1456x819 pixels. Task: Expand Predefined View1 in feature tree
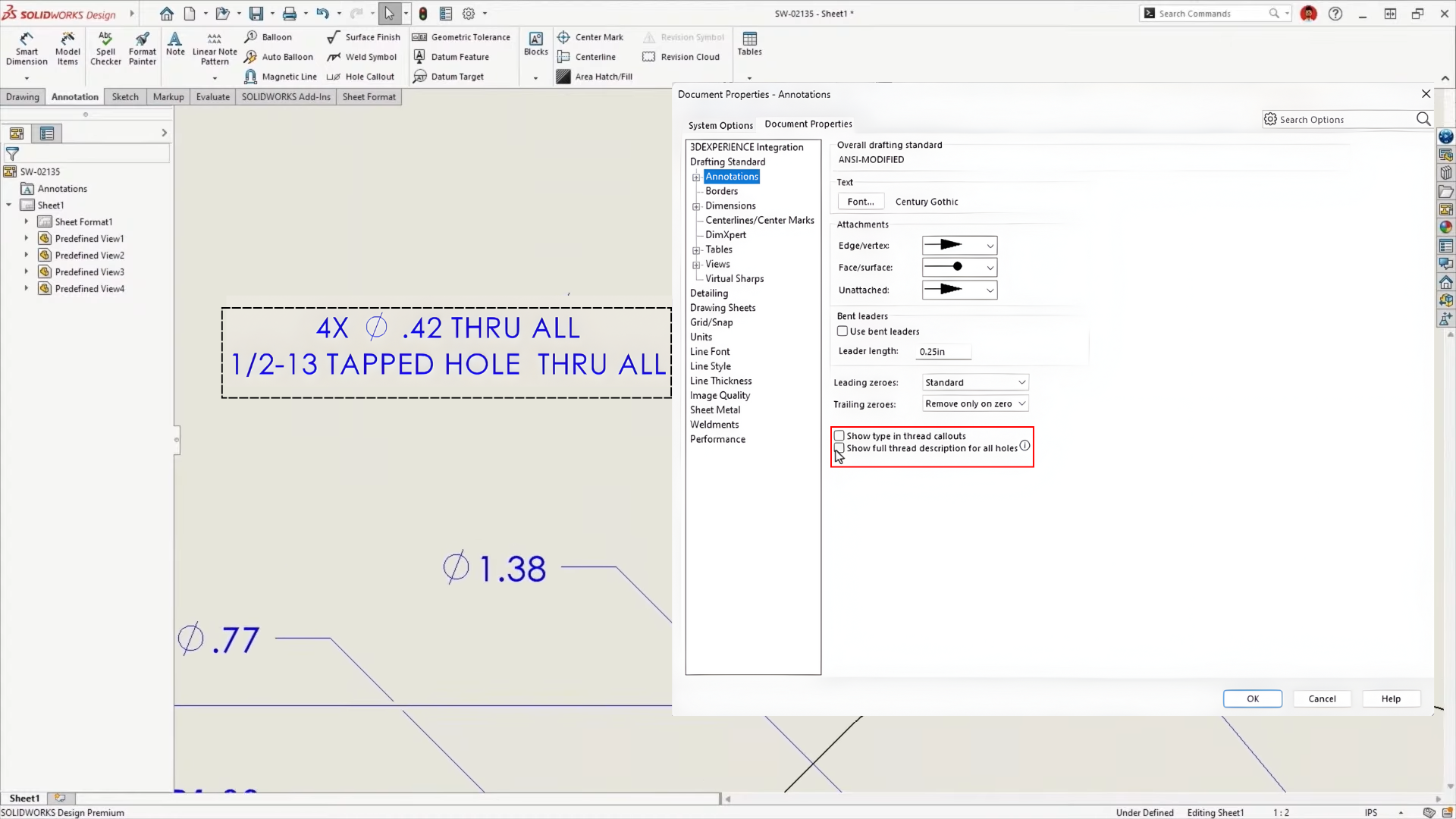coord(26,238)
